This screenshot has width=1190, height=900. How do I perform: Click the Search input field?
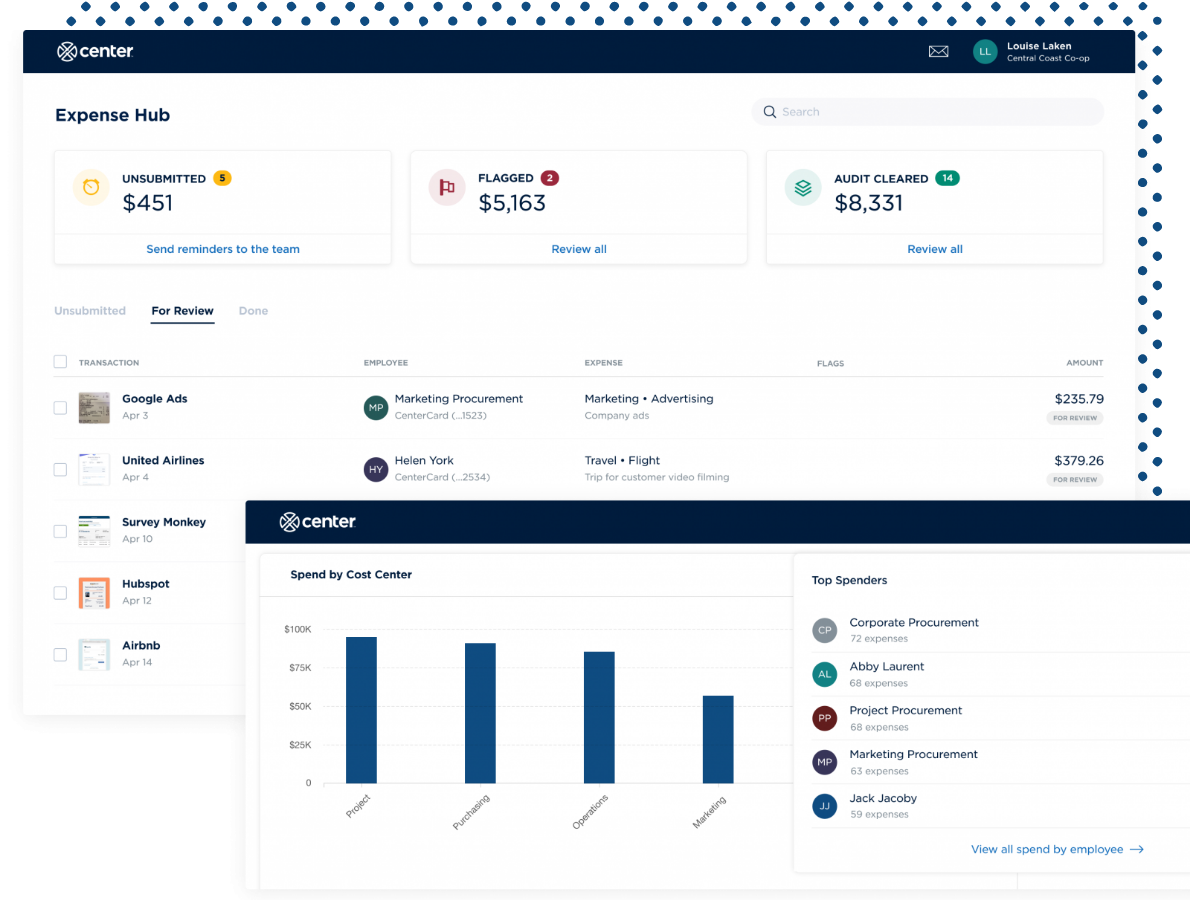pos(927,112)
